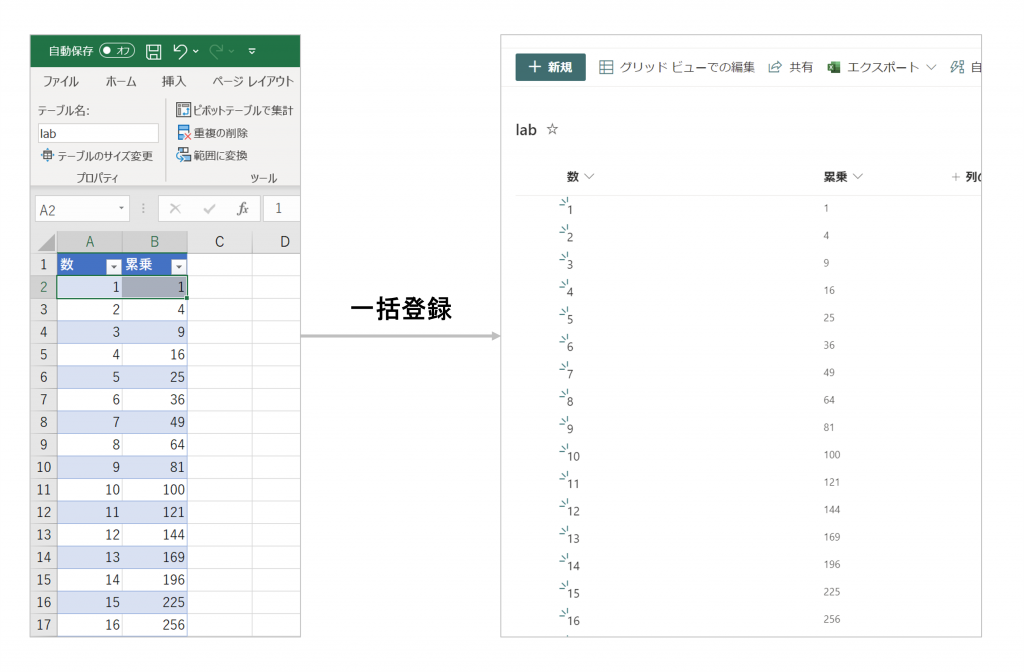Open the 数 column header dropdown in the list
The width and height of the screenshot is (1024, 672).
pyautogui.click(x=589, y=176)
